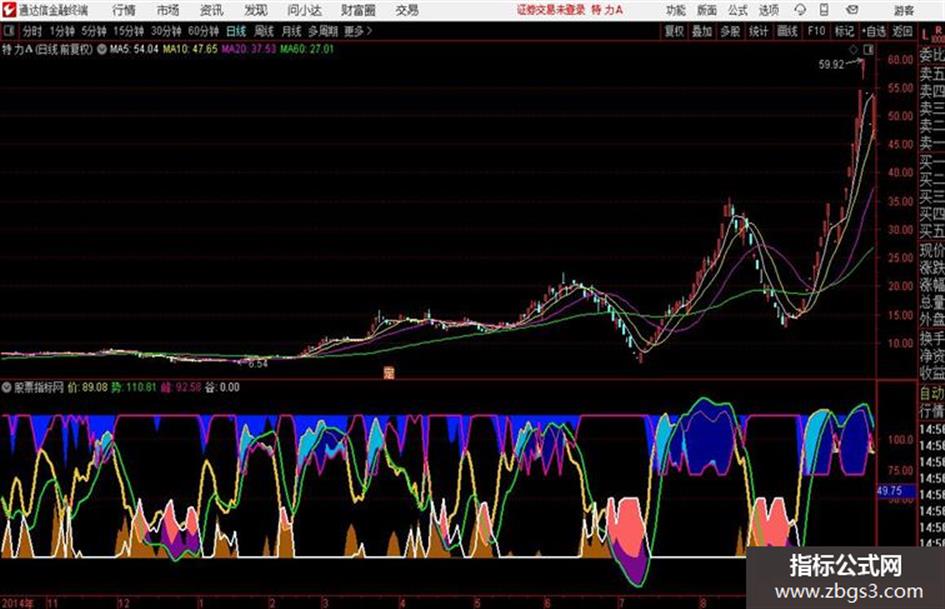The height and width of the screenshot is (609, 945).
Task: Click the 2014年 date label on timeline
Action: (x=17, y=603)
